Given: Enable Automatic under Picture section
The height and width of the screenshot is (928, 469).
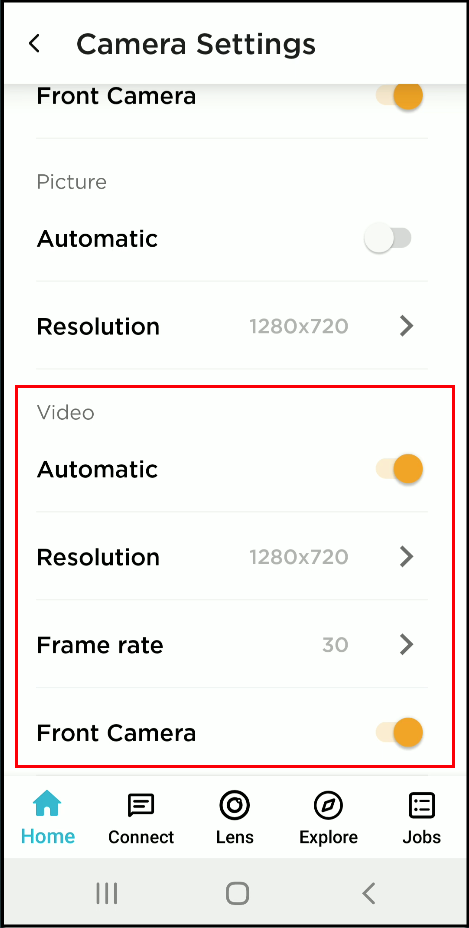Looking at the screenshot, I should click(388, 239).
